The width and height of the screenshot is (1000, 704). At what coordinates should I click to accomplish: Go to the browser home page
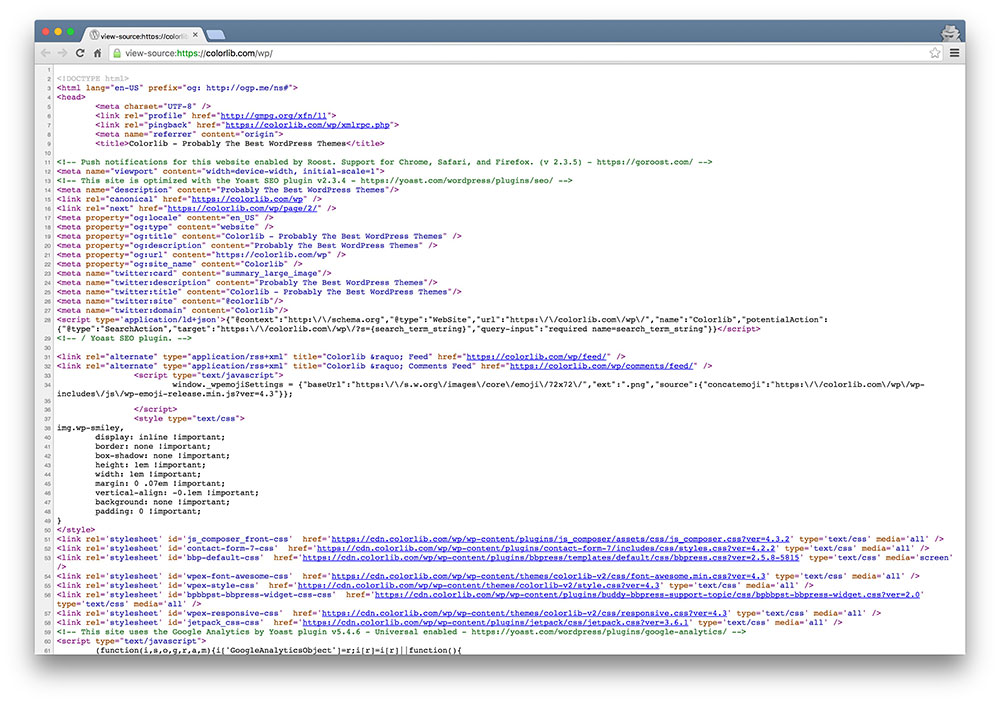pos(97,53)
